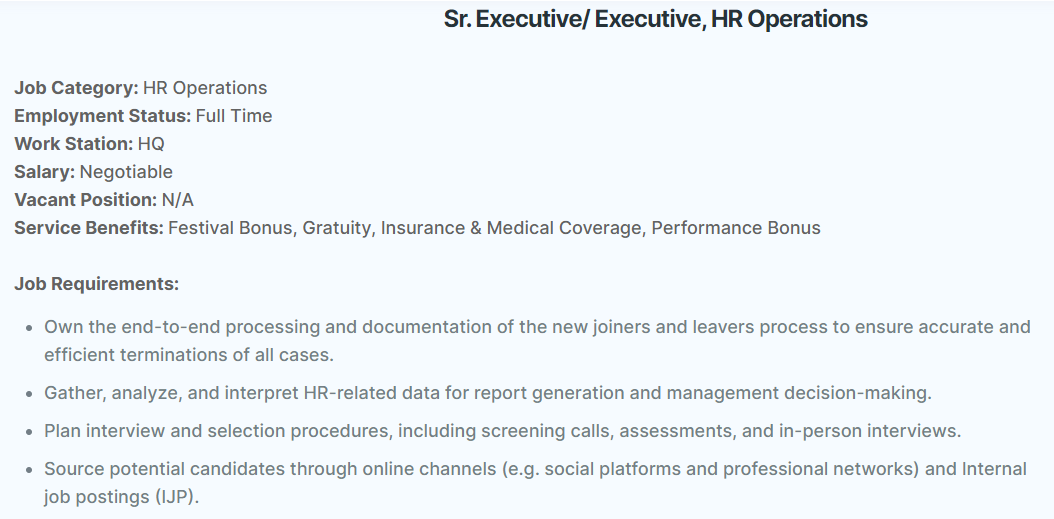Viewport: 1054px width, 519px height.
Task: Click the Salary label
Action: [45, 172]
